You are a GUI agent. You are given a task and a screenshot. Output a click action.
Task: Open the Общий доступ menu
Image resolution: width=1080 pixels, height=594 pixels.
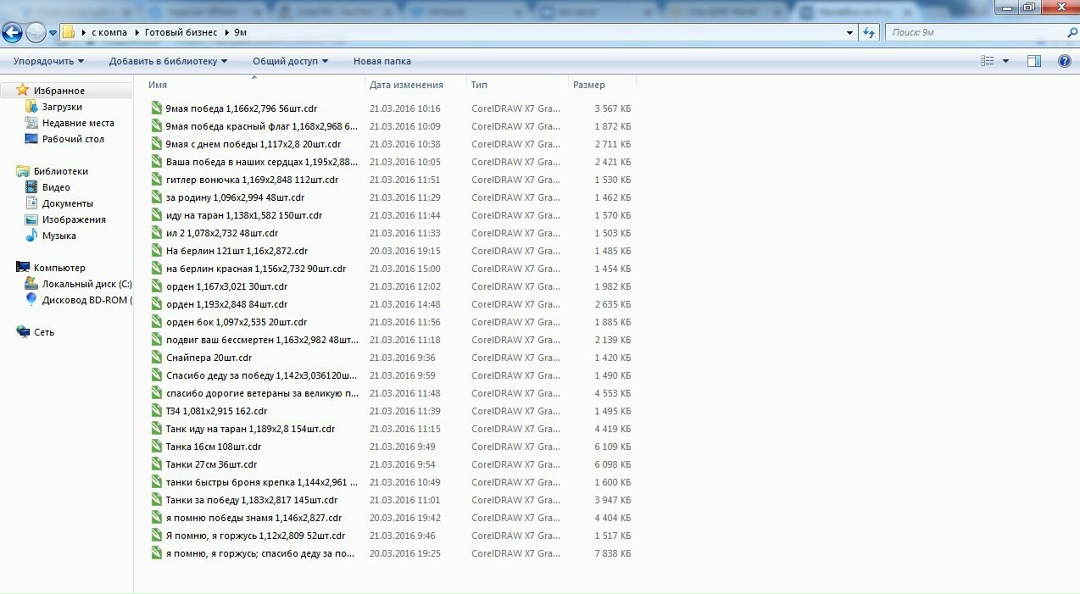pos(290,61)
